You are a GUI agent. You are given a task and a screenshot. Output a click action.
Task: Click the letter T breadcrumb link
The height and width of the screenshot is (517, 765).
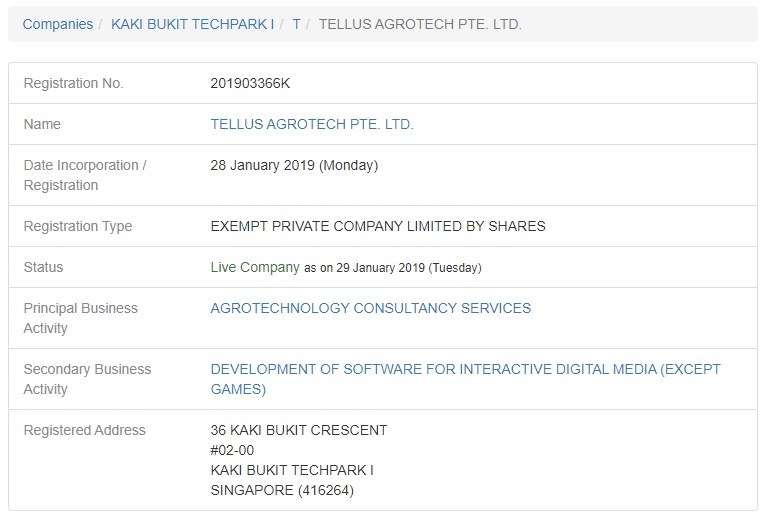click(297, 24)
